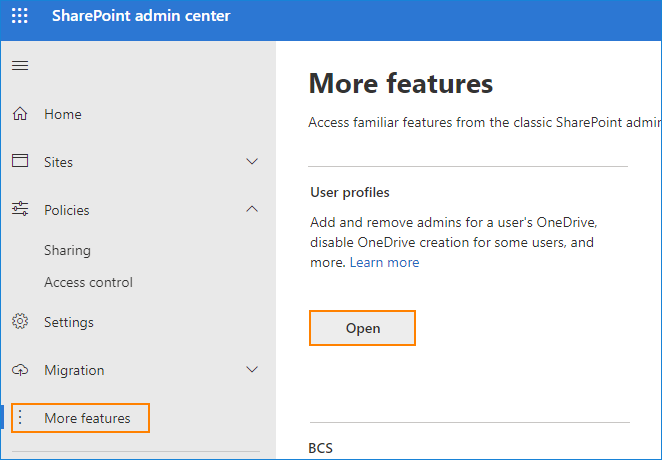Image resolution: width=662 pixels, height=460 pixels.
Task: Click the Policies sliders icon
Action: tap(20, 209)
